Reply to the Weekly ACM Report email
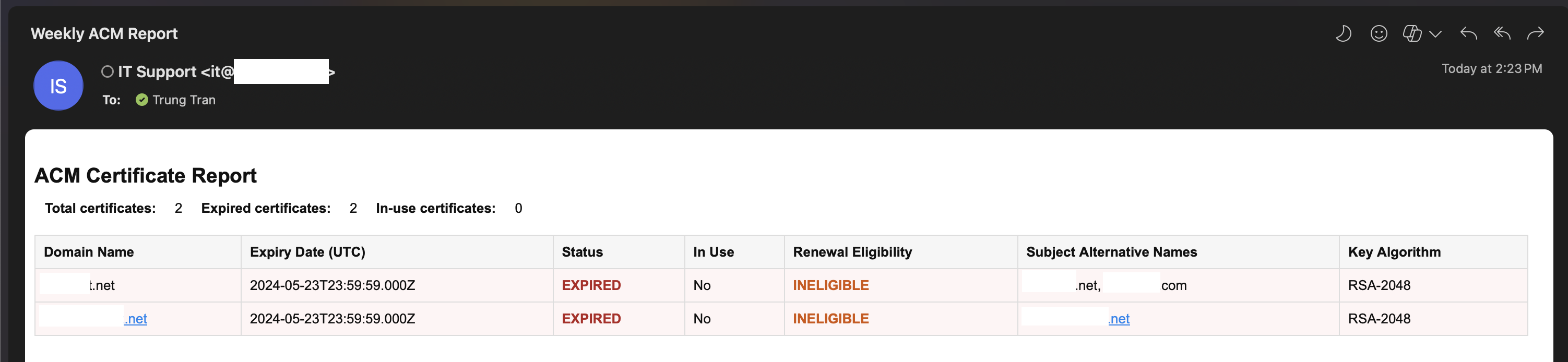The image size is (1568, 362). click(x=1468, y=33)
